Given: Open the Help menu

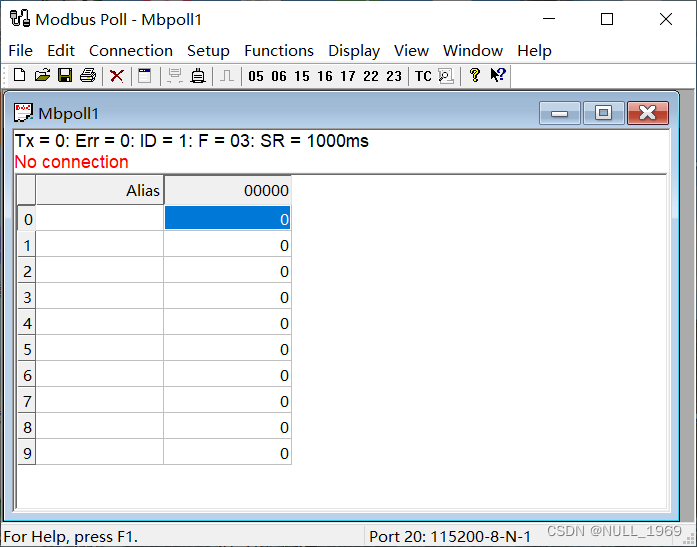Looking at the screenshot, I should pos(534,51).
